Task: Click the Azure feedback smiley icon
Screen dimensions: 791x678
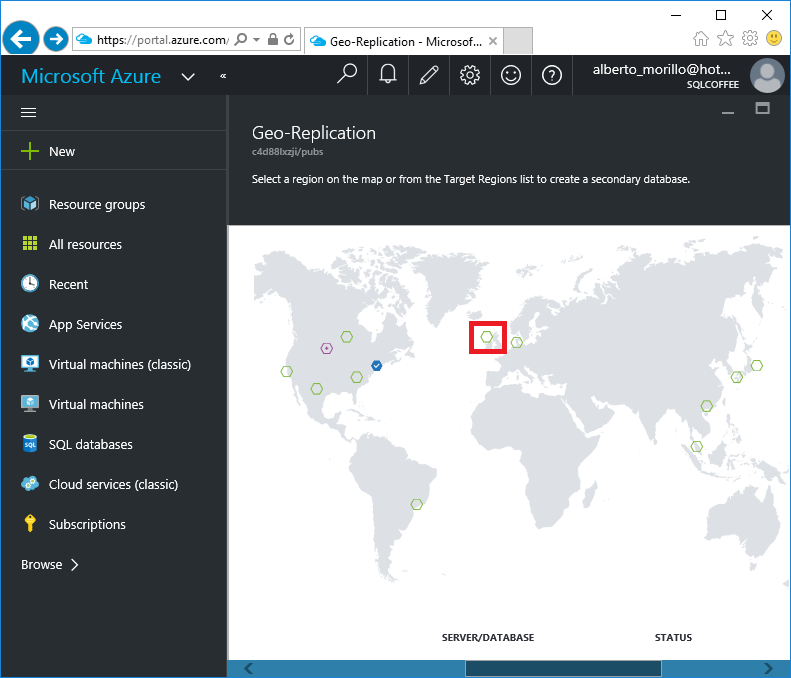Action: point(511,75)
